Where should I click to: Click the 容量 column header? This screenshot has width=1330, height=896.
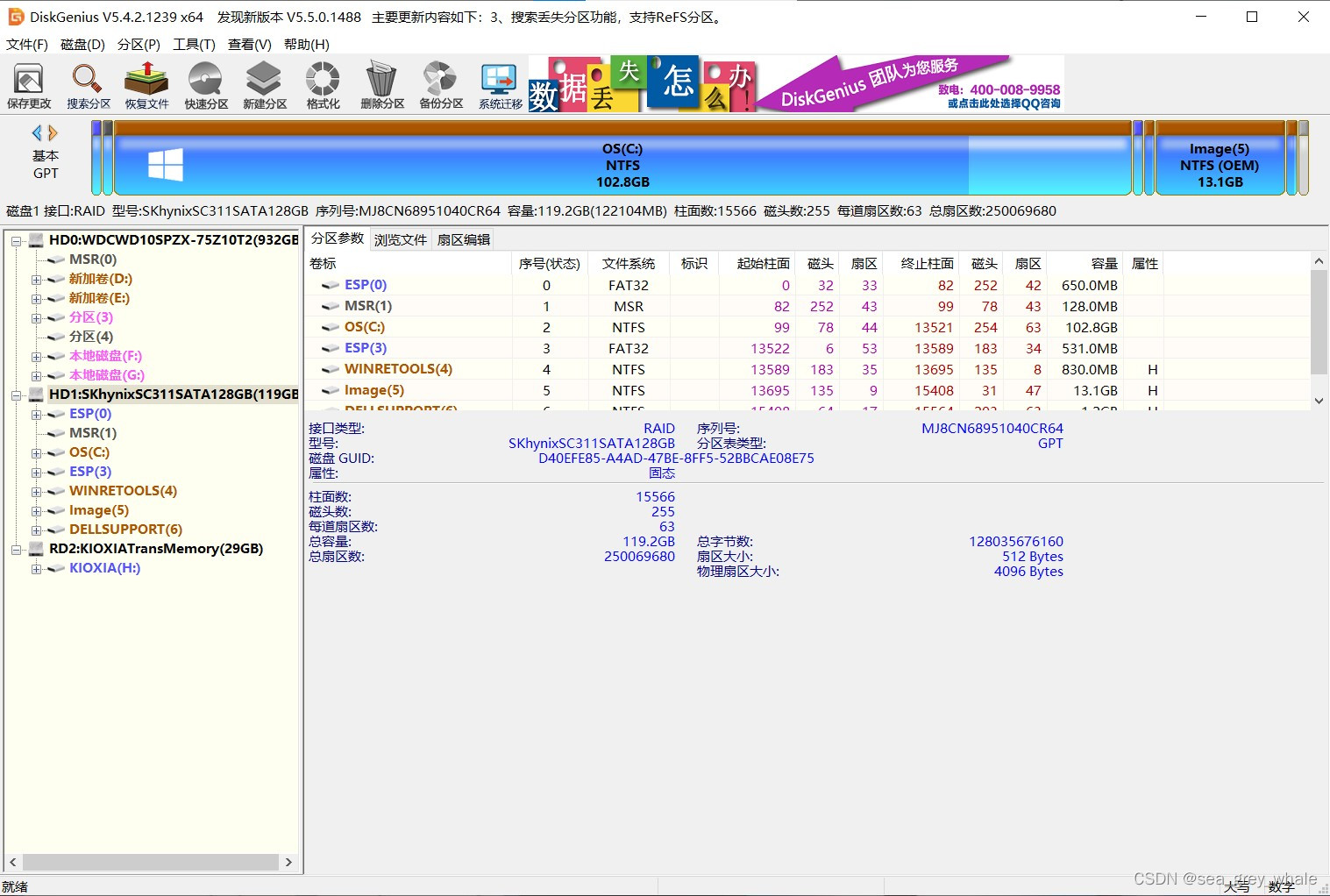[1085, 264]
